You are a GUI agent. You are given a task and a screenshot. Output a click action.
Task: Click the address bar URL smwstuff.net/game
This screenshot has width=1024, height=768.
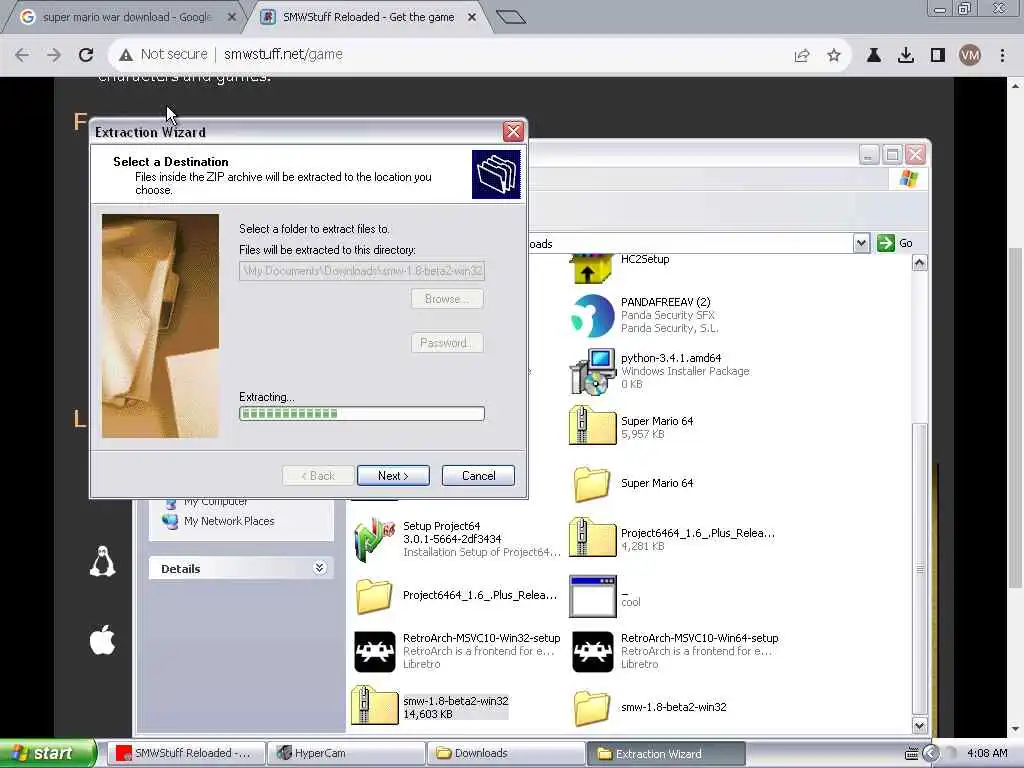click(x=283, y=54)
